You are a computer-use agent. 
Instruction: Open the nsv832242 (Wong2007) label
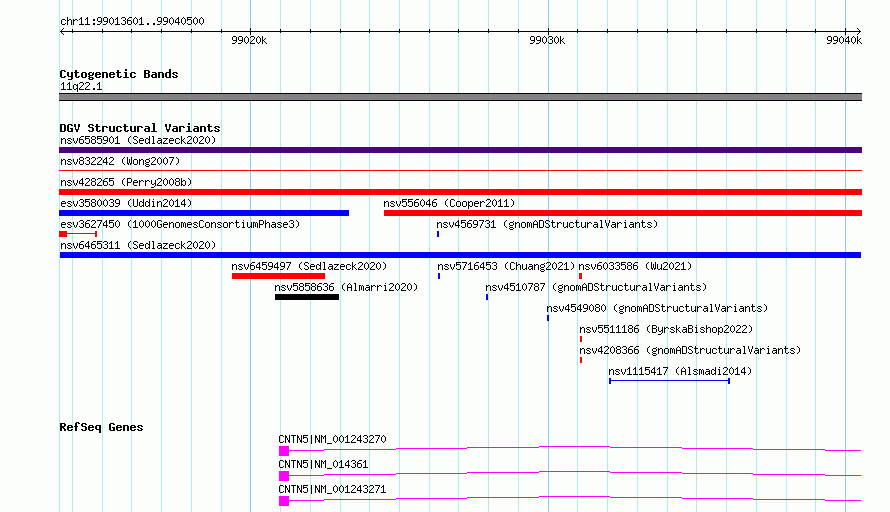pyautogui.click(x=120, y=161)
